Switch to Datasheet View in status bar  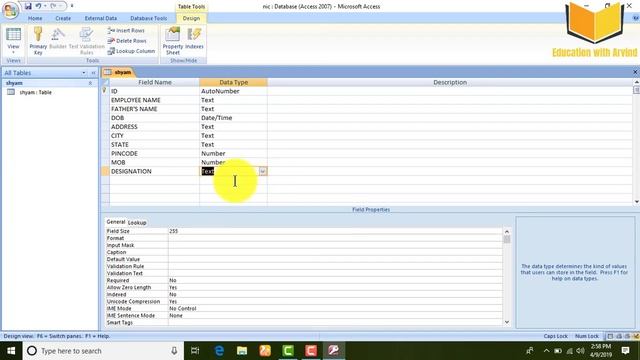(610, 336)
